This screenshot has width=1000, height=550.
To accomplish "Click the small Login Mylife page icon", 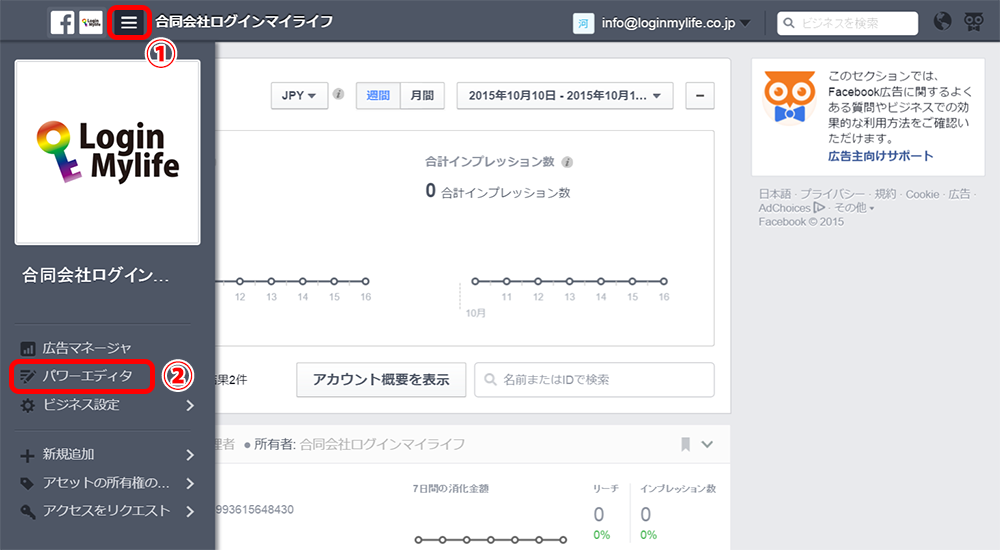I will (91, 22).
